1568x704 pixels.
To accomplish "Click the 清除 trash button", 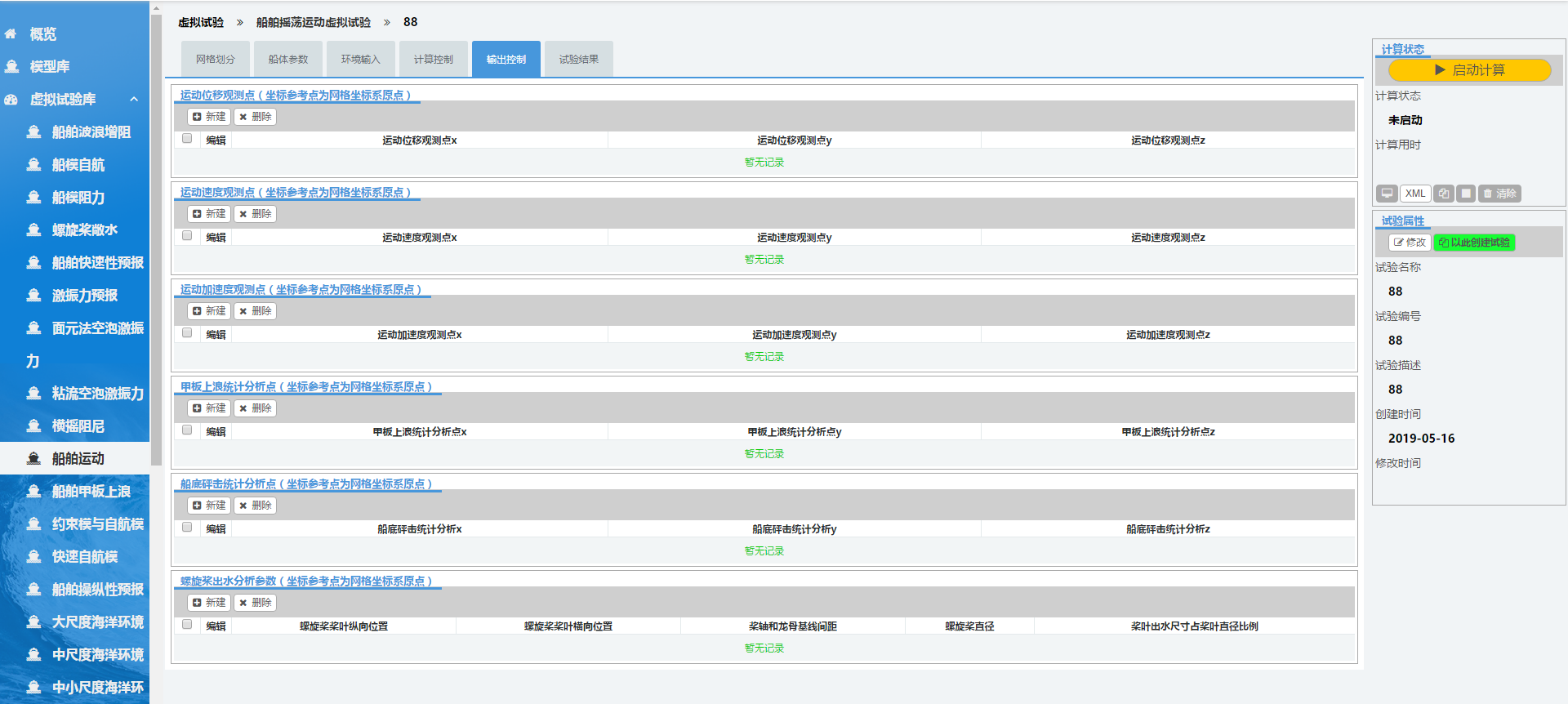I will tap(1499, 194).
